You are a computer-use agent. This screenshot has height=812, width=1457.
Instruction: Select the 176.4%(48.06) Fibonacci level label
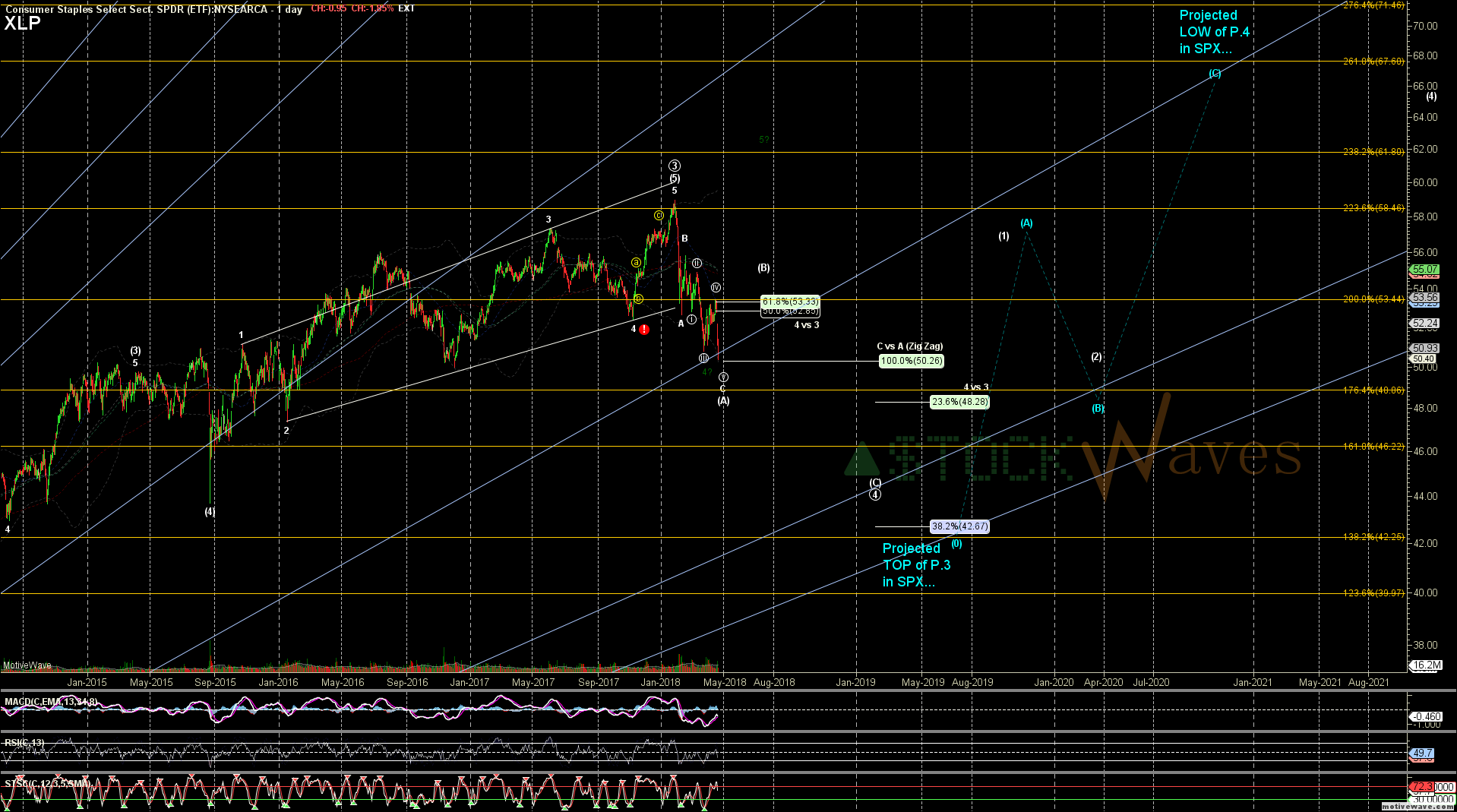[x=1374, y=390]
